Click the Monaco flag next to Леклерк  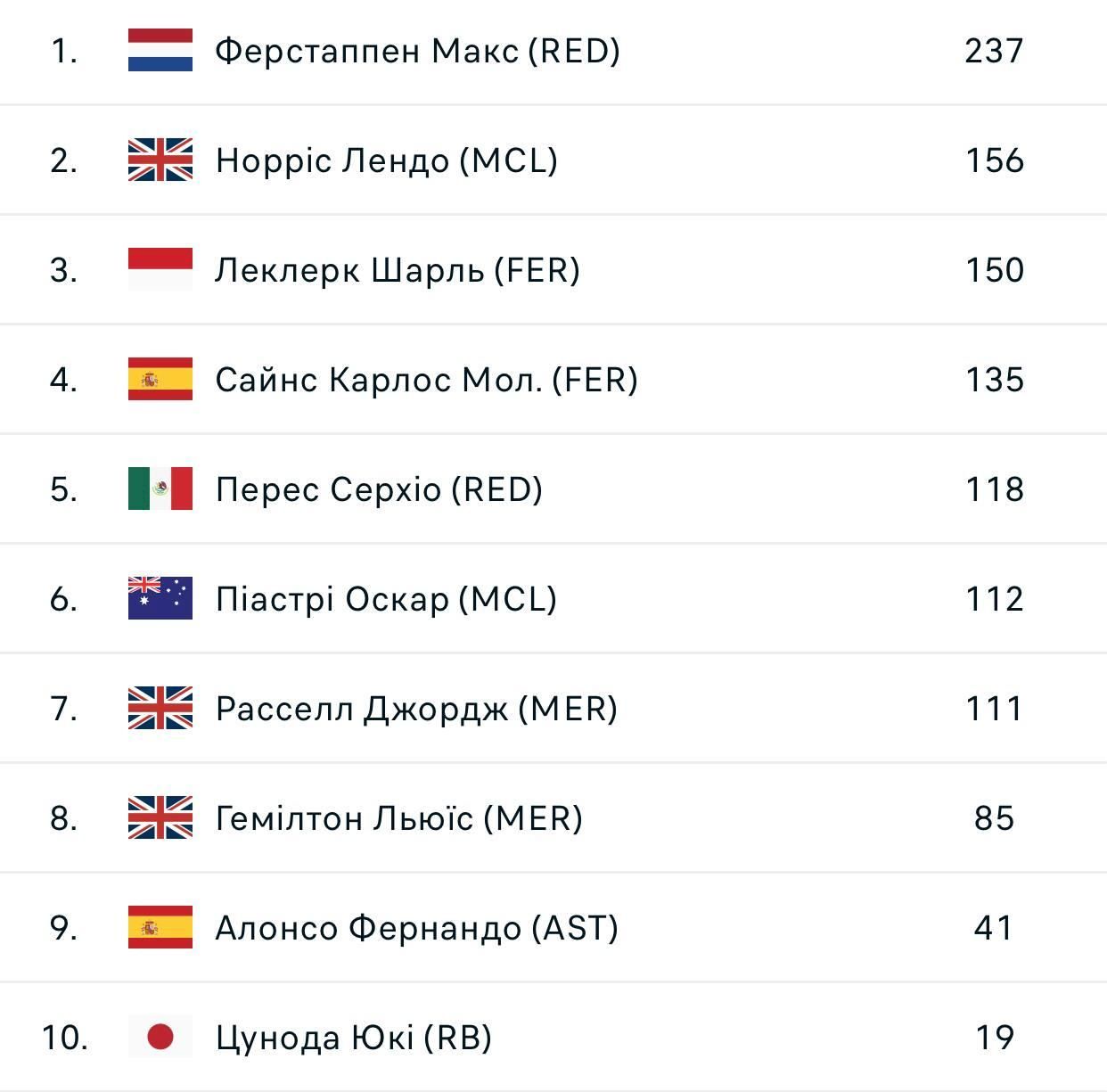click(160, 269)
